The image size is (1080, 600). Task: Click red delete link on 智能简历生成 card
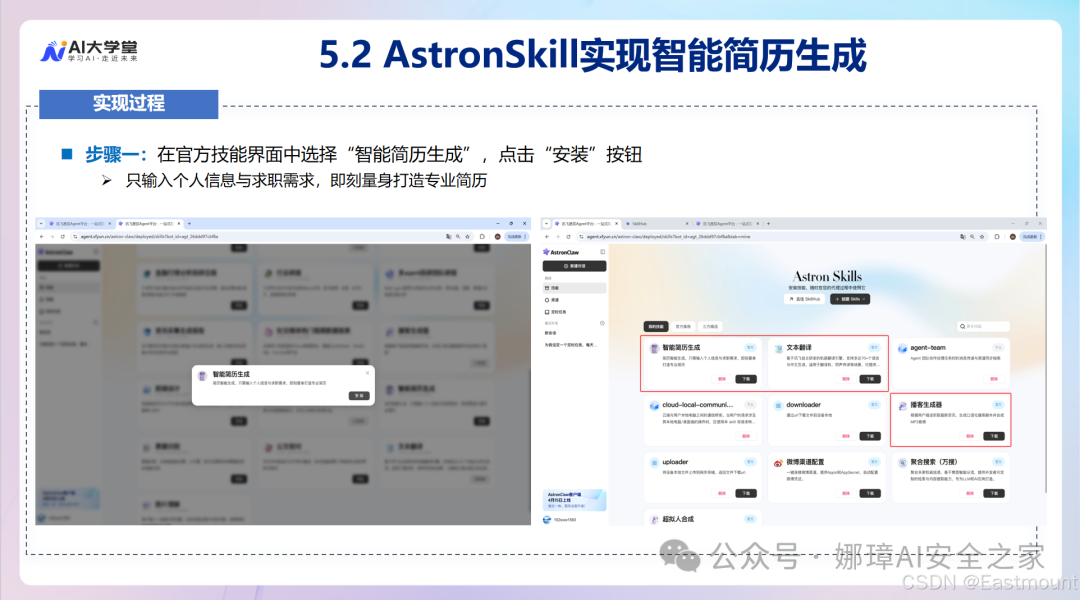point(722,379)
